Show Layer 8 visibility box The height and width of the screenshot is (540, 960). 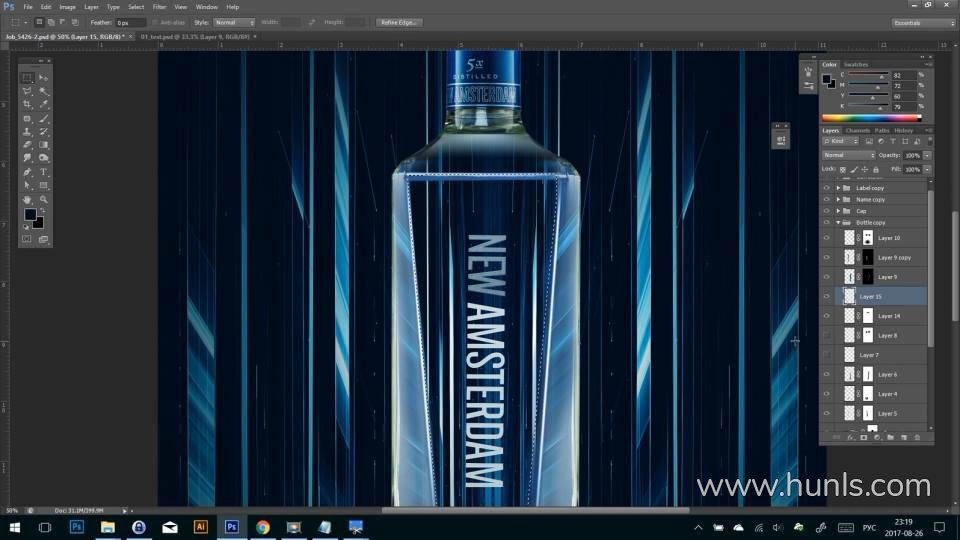click(827, 336)
